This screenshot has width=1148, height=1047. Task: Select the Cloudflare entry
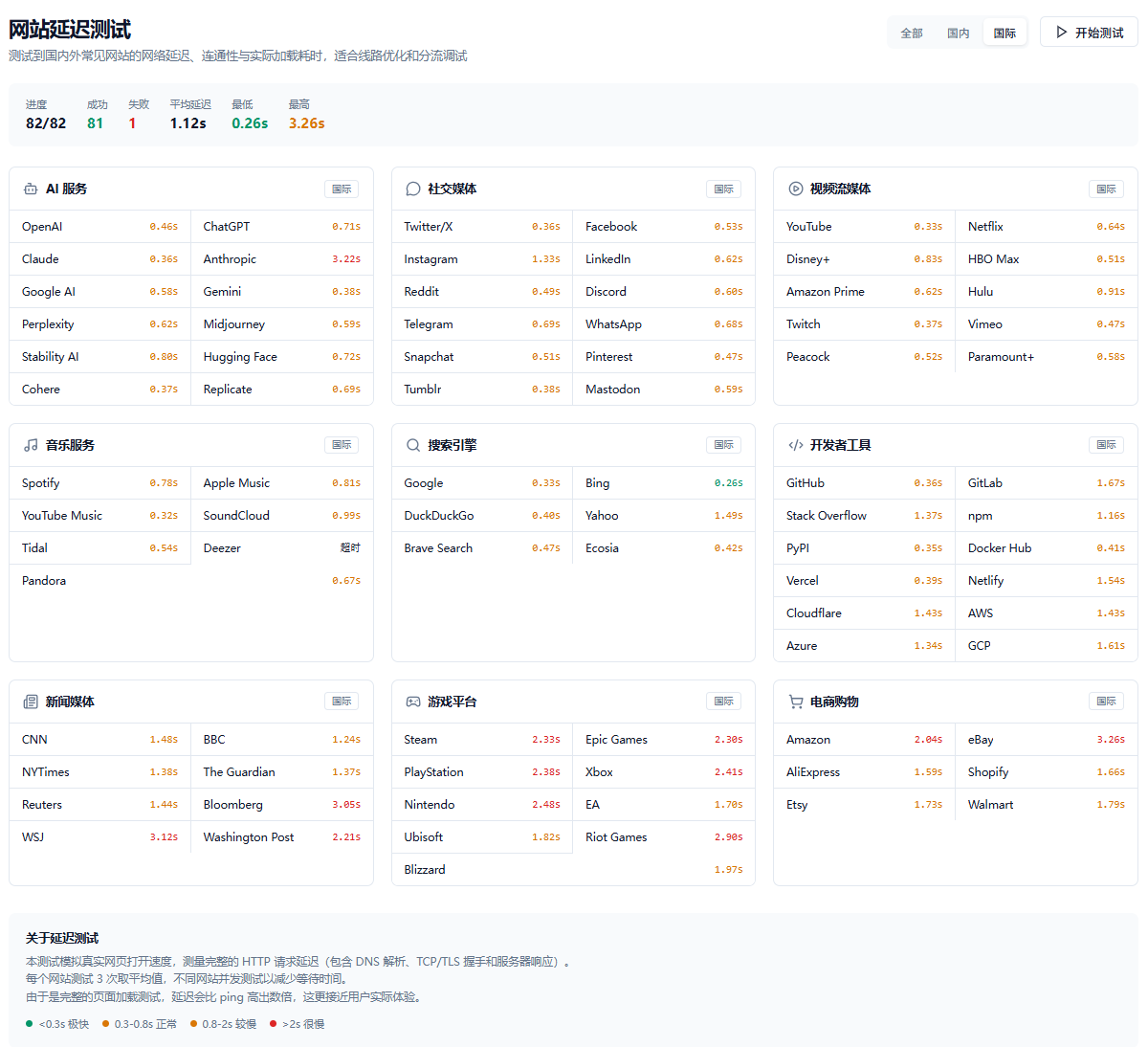click(865, 613)
